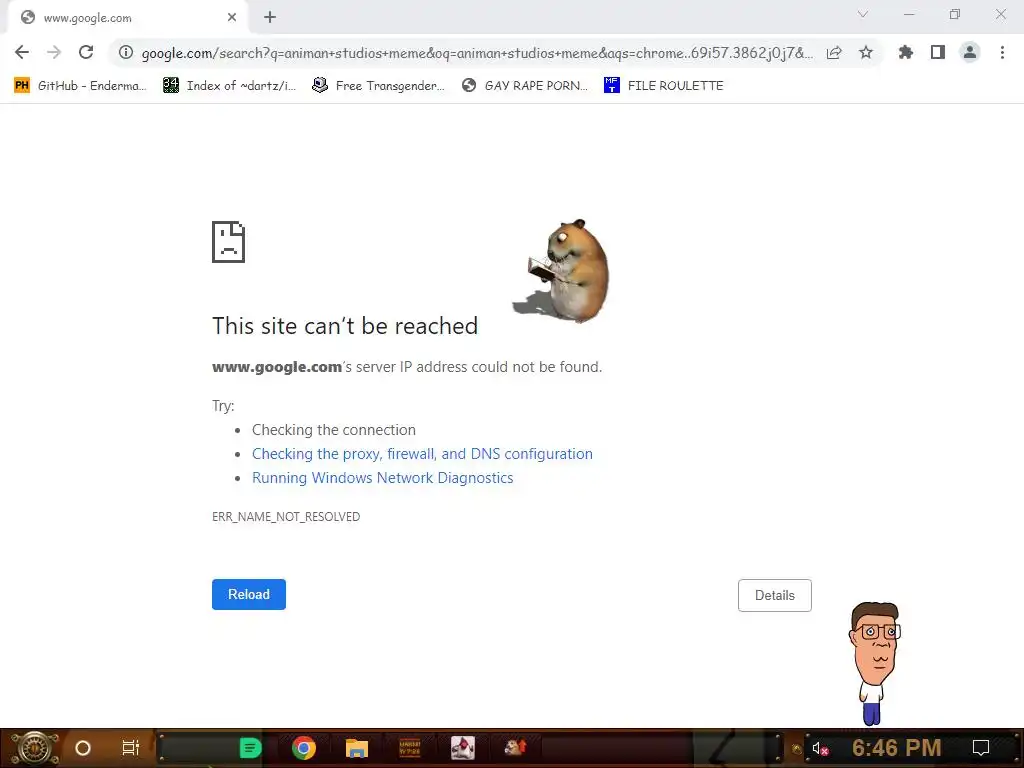Open proxy, firewall, and DNS configuration link
This screenshot has width=1024, height=768.
[422, 454]
